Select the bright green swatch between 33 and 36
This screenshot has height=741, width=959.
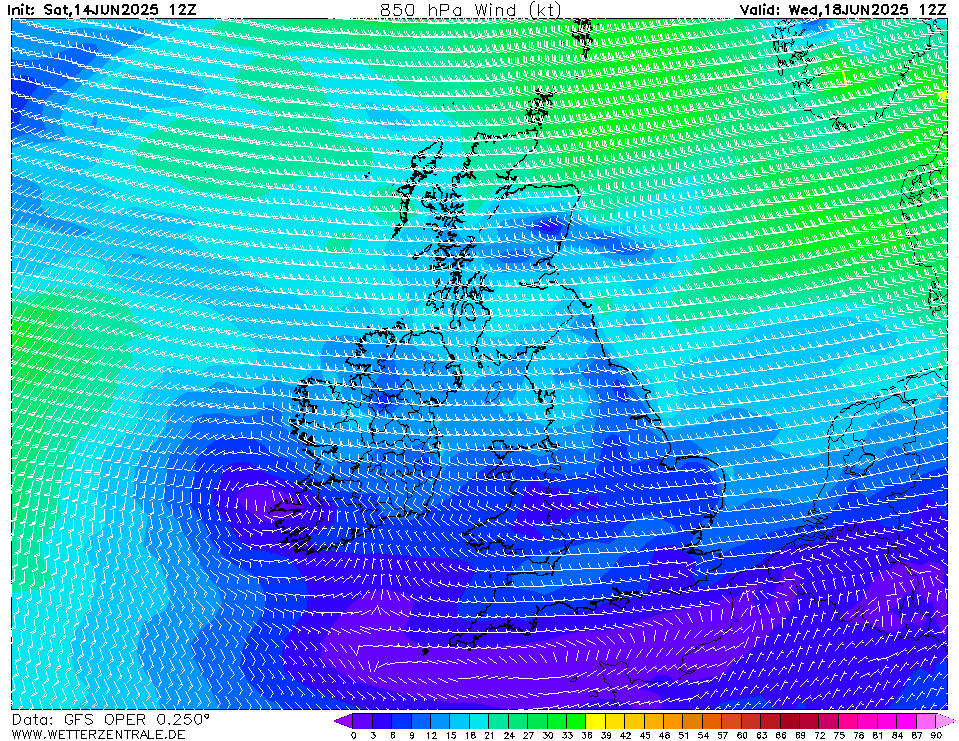pos(576,721)
